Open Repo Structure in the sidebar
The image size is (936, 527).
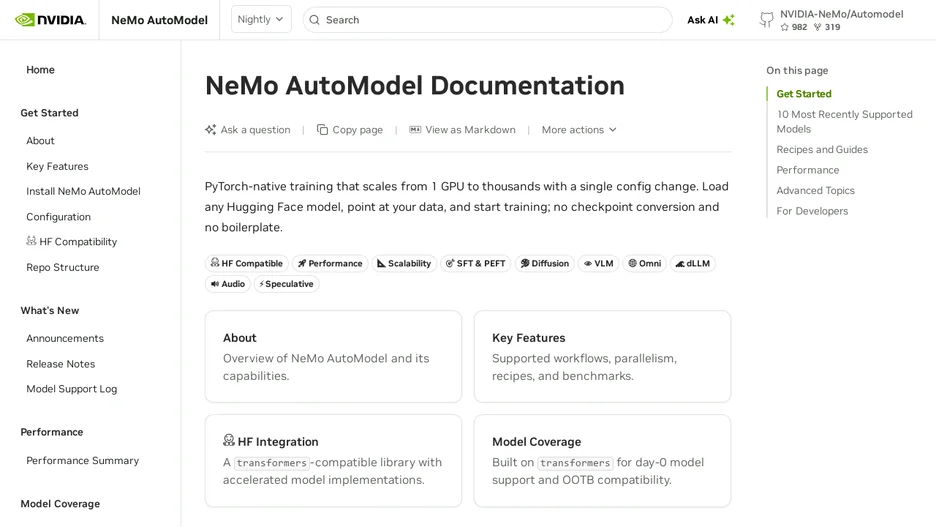click(63, 267)
